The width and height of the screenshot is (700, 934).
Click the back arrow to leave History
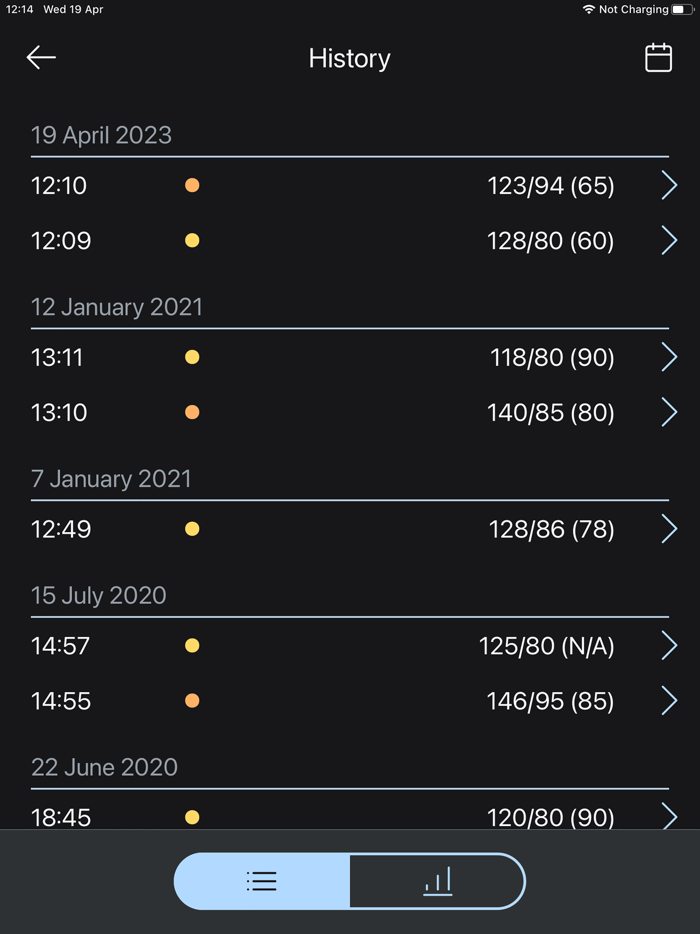click(x=40, y=57)
